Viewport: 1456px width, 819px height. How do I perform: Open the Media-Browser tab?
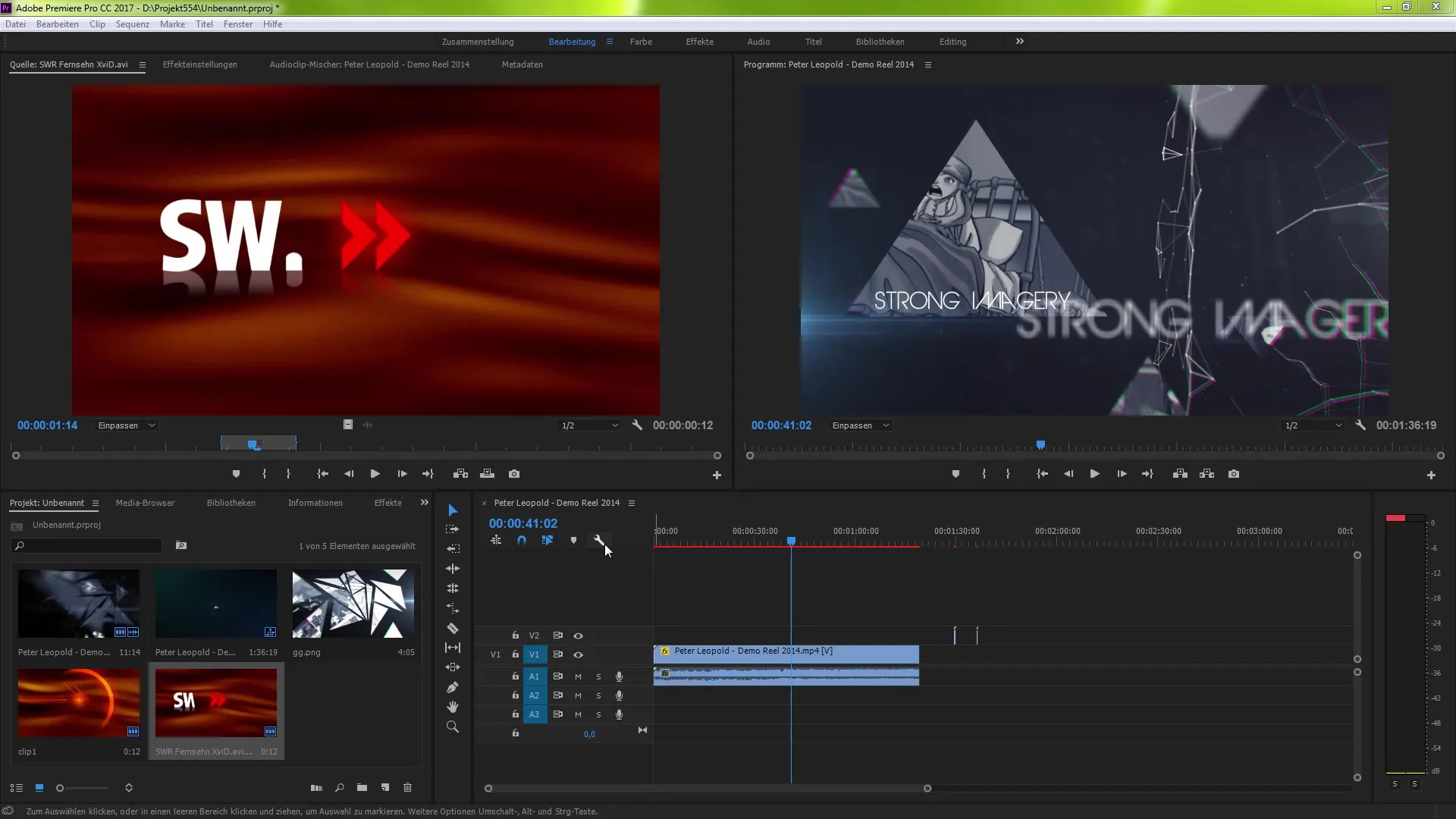click(x=145, y=503)
